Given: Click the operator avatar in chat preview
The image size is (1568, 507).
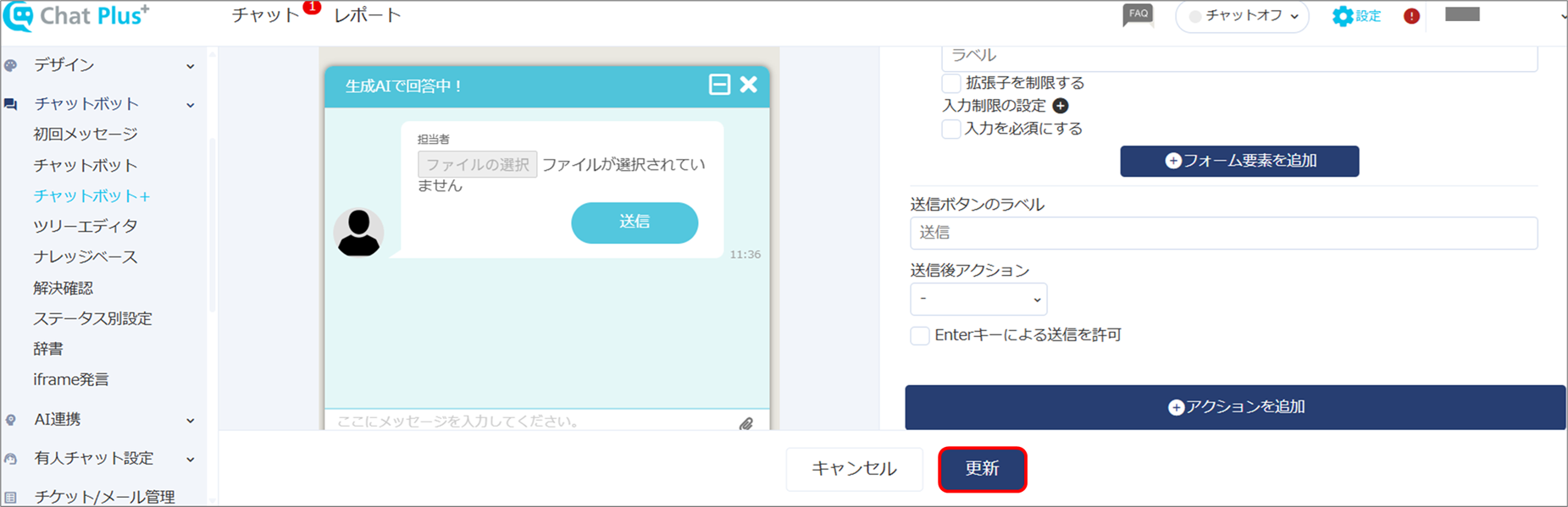Looking at the screenshot, I should (358, 232).
